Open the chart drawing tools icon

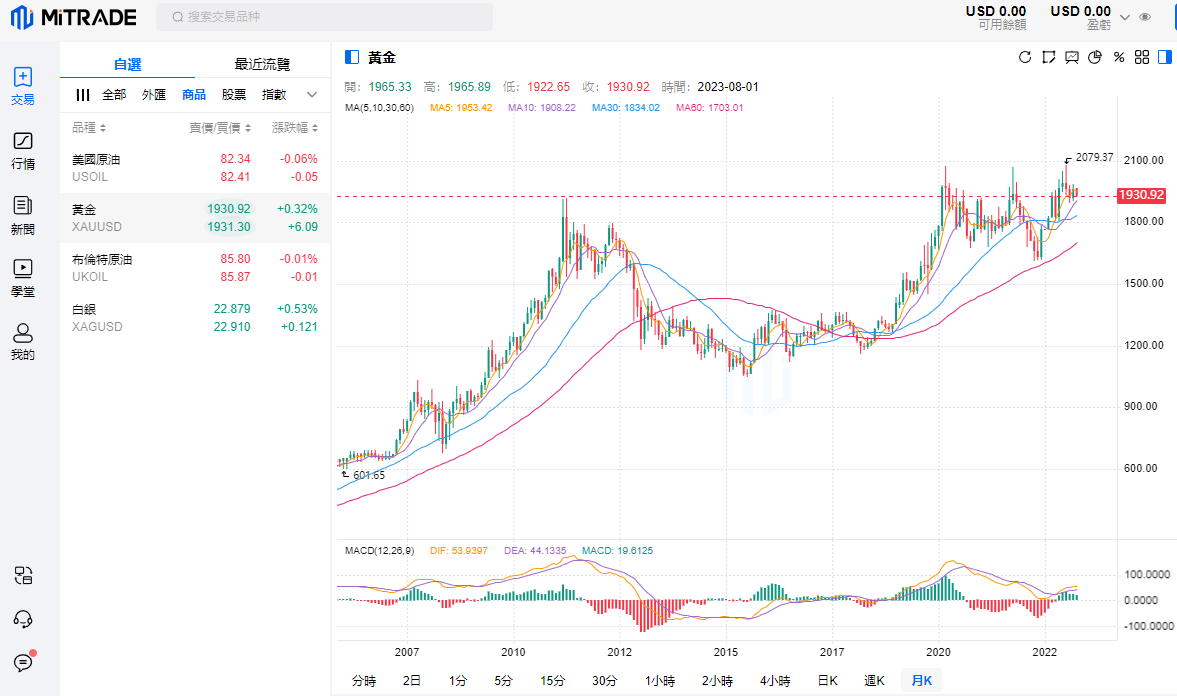(1048, 57)
